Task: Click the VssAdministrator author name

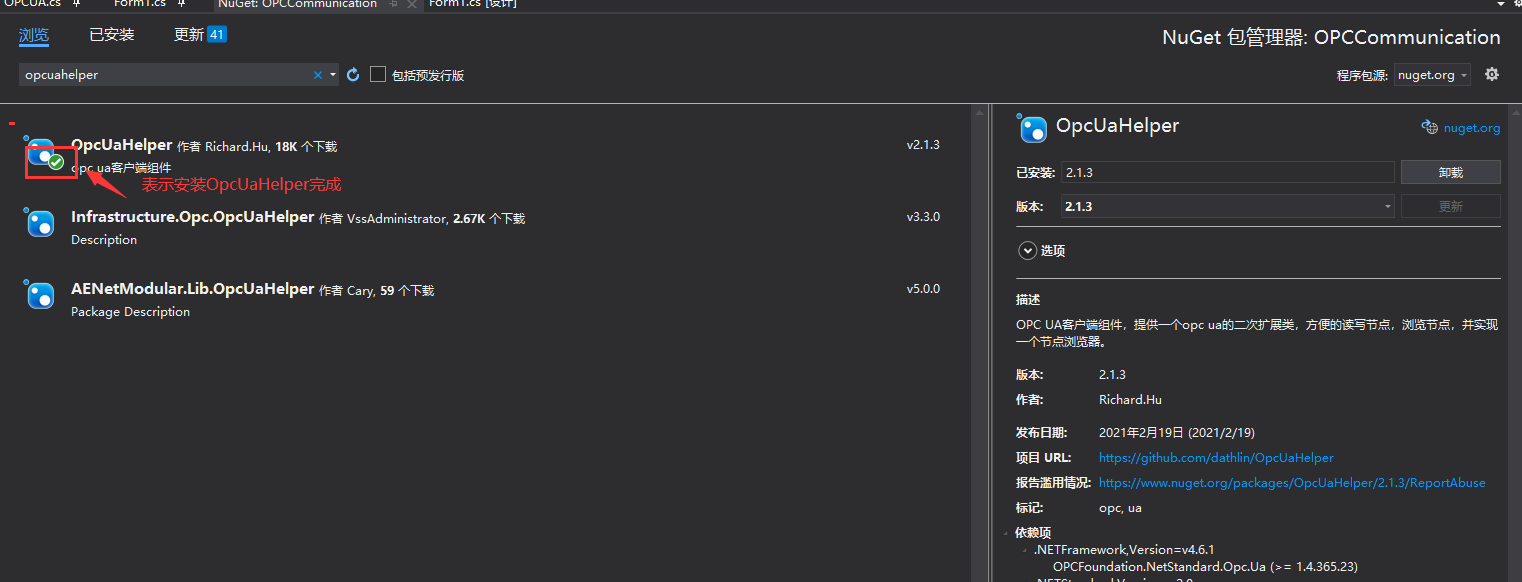Action: (x=397, y=219)
